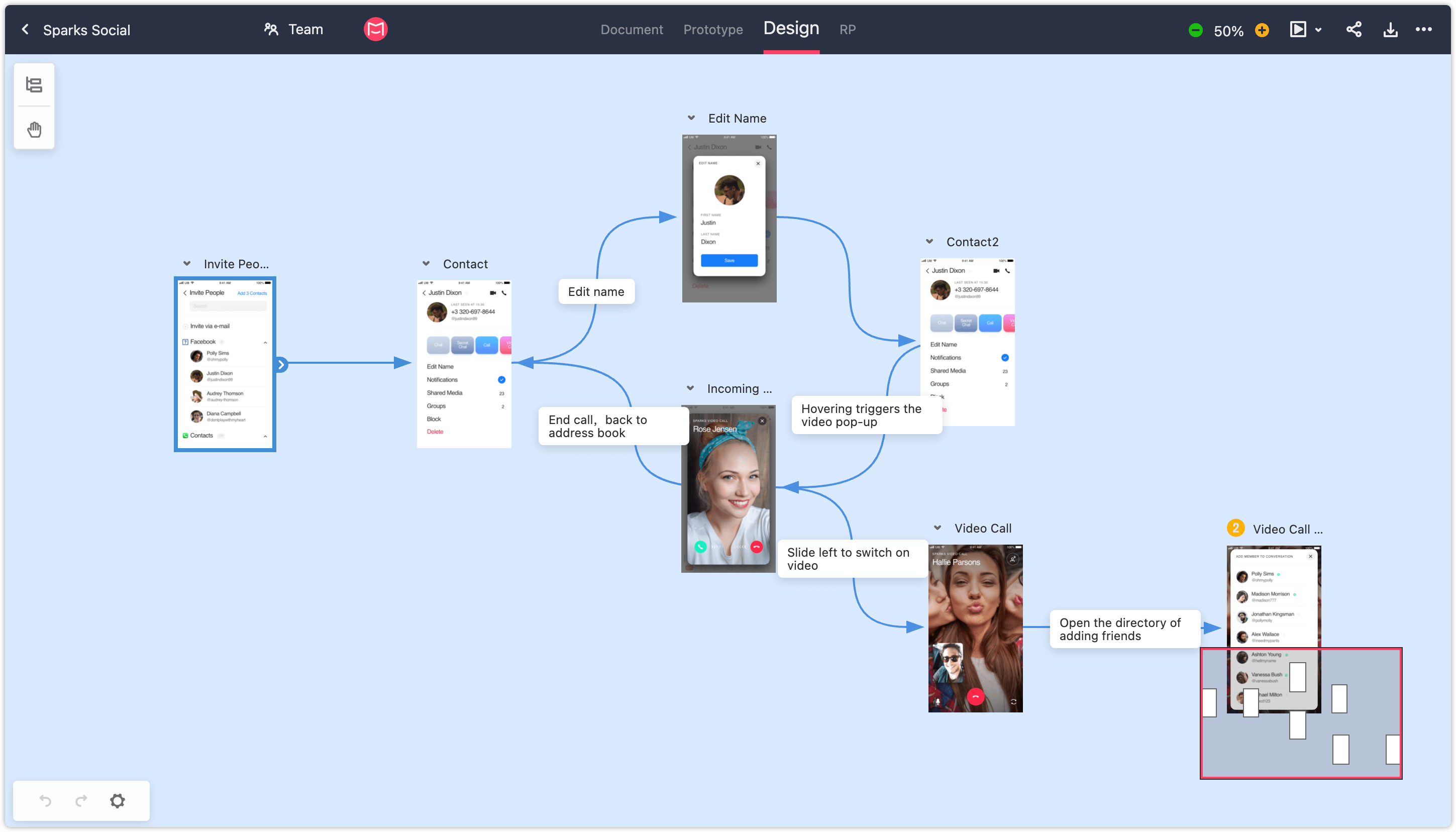
Task: Select the 'Edit name' flow label
Action: point(596,291)
